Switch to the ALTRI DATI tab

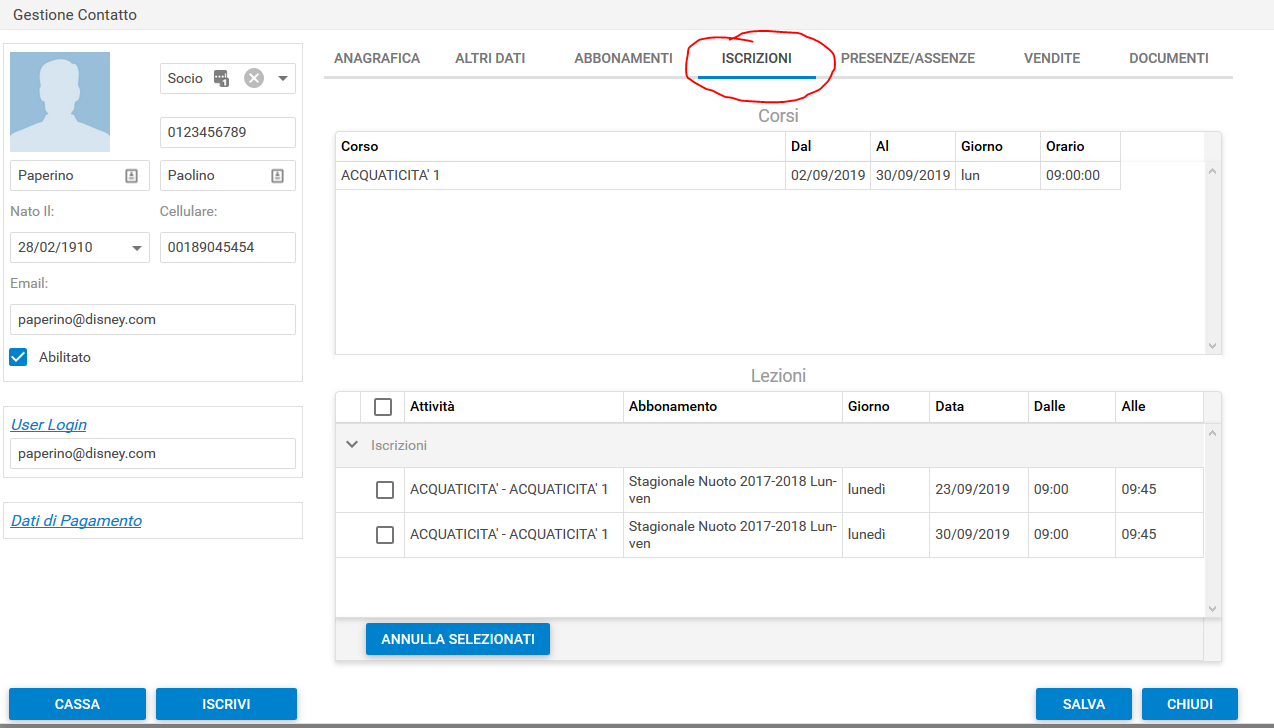(x=490, y=58)
